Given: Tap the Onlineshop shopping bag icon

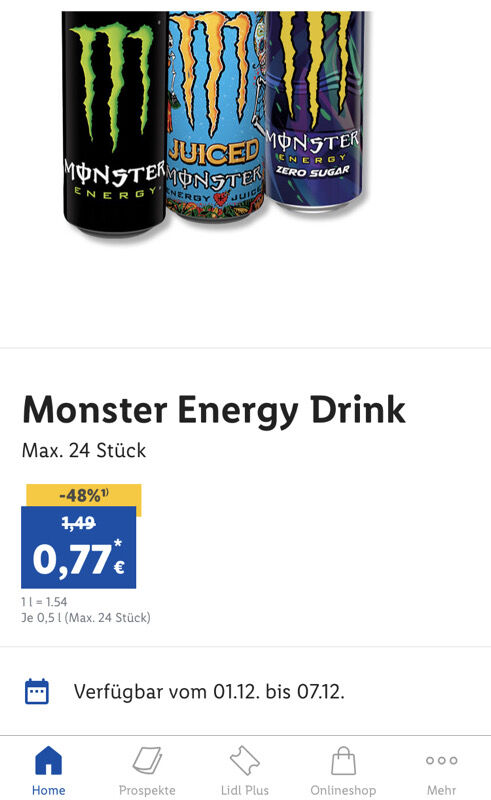Looking at the screenshot, I should click(x=343, y=761).
